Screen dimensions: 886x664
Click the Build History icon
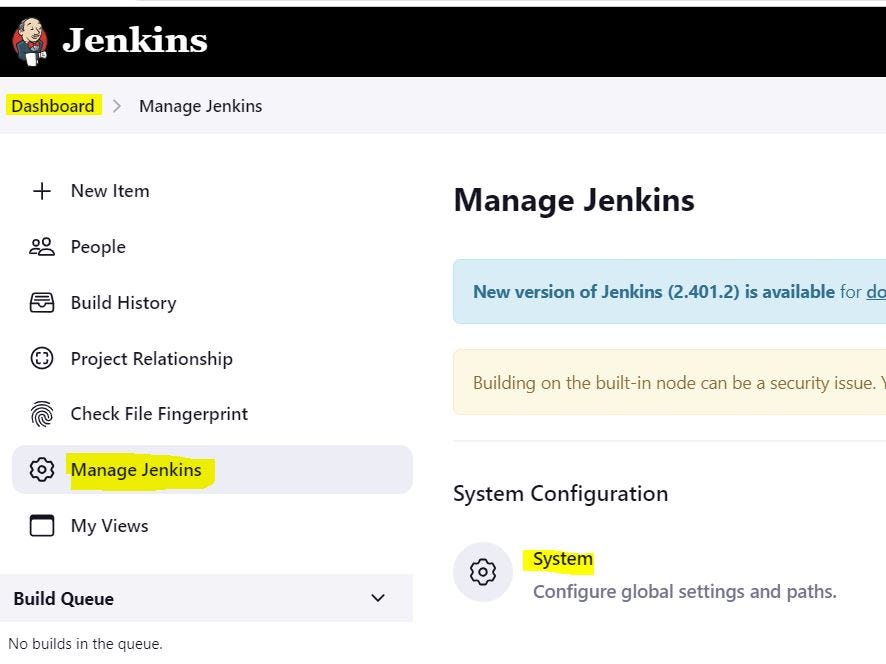tap(42, 302)
